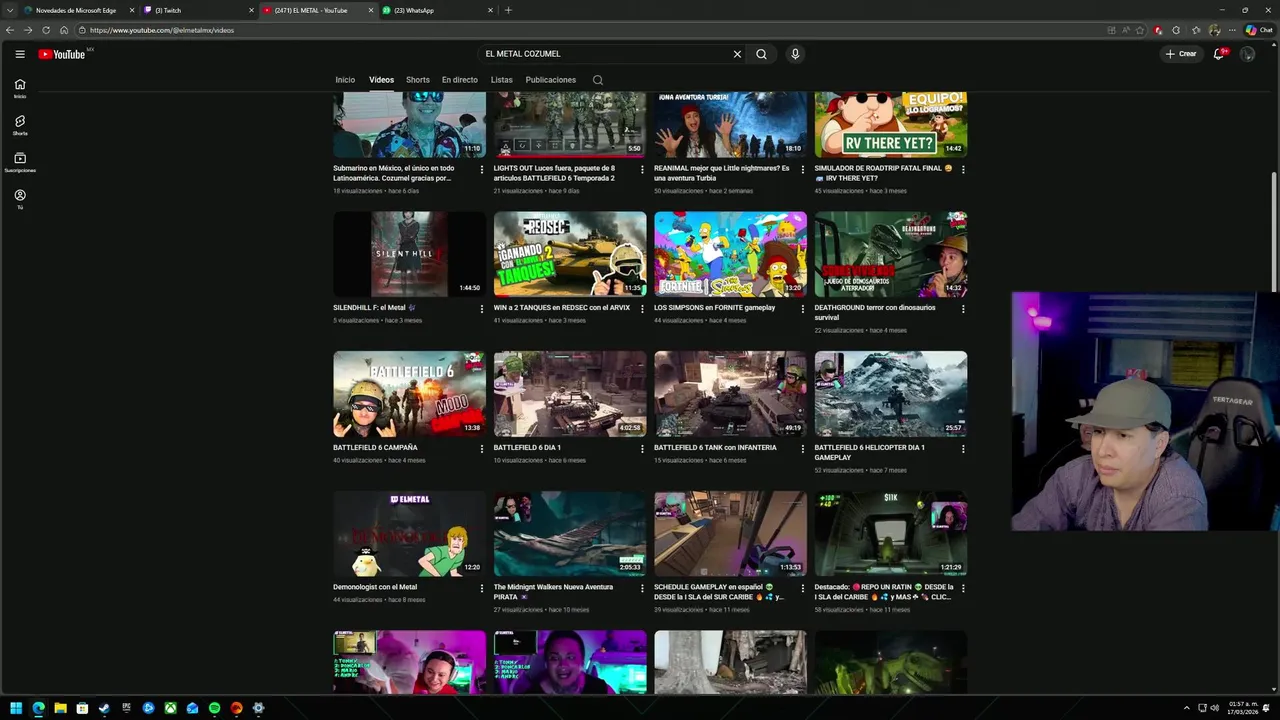The width and height of the screenshot is (1280, 720).
Task: Switch to Publicaciones channel tab
Action: 551,80
